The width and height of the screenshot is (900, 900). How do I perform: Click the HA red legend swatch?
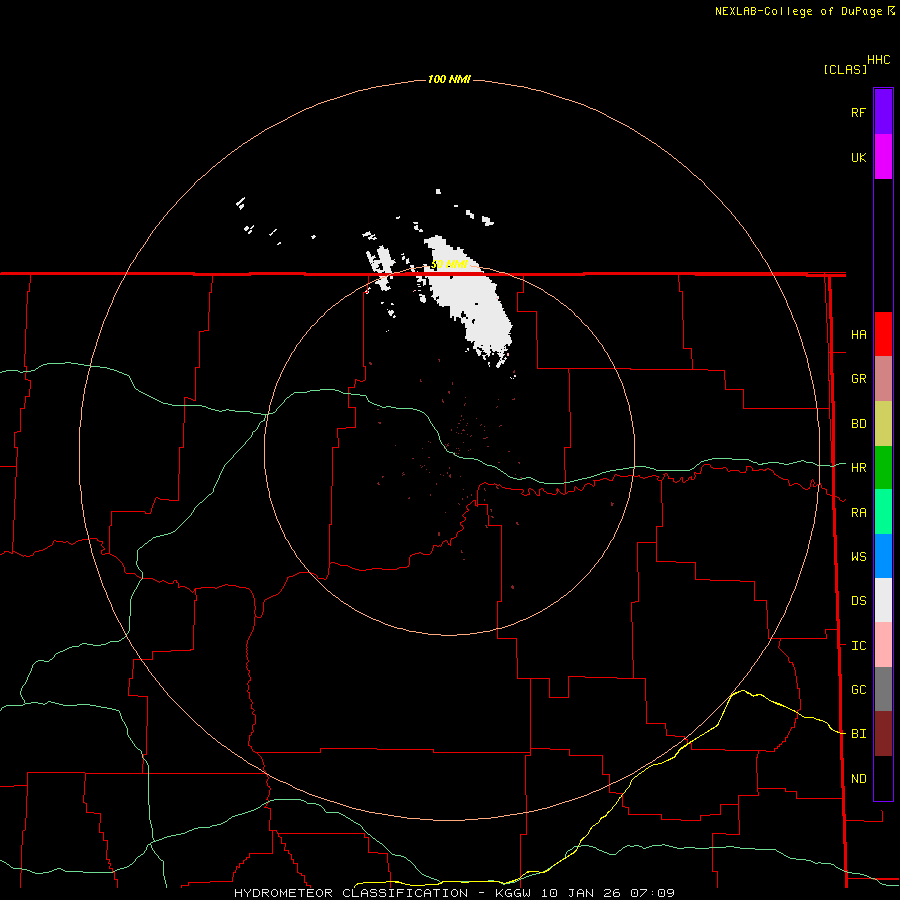(883, 334)
